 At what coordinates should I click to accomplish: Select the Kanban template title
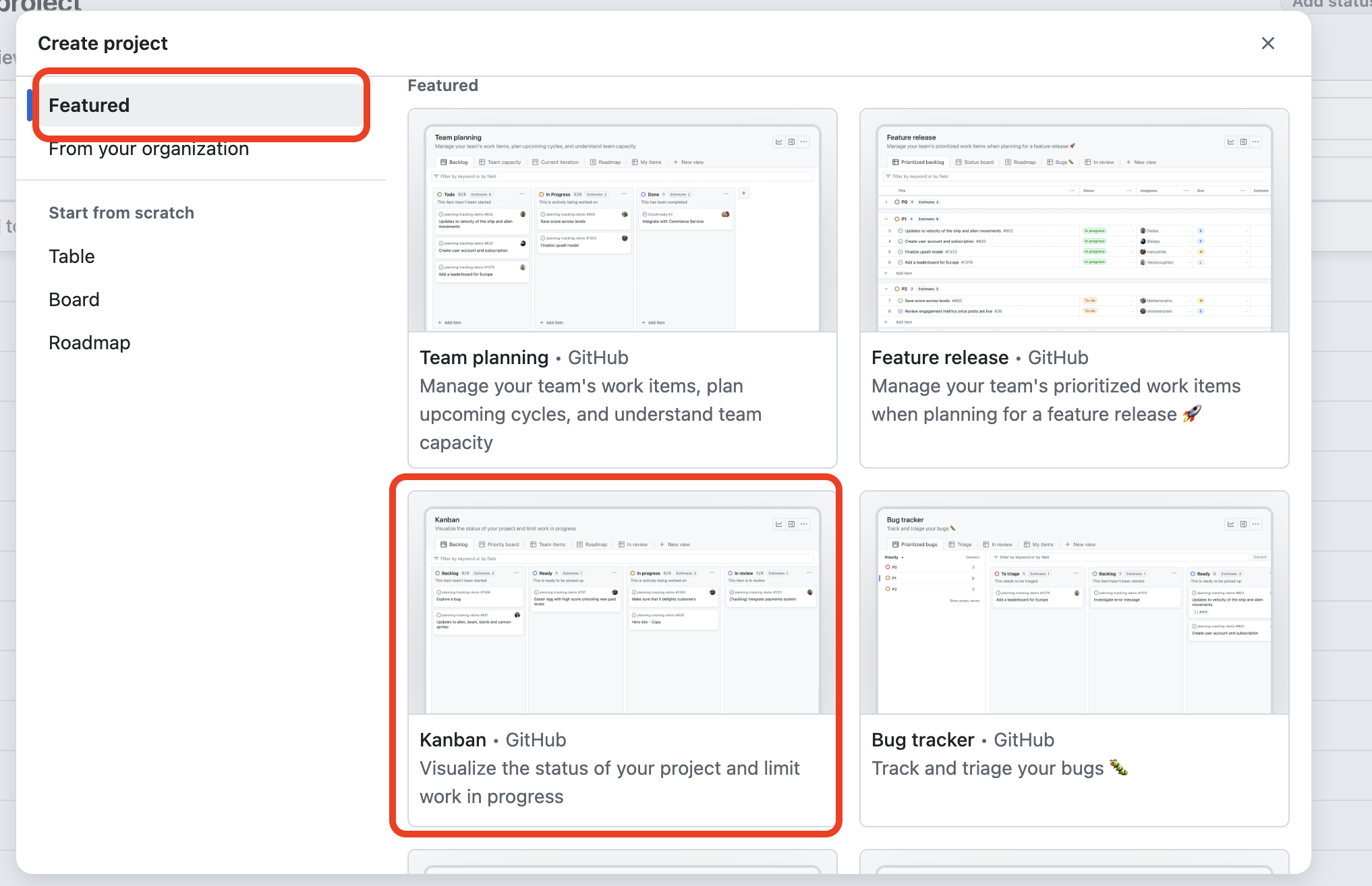click(453, 740)
